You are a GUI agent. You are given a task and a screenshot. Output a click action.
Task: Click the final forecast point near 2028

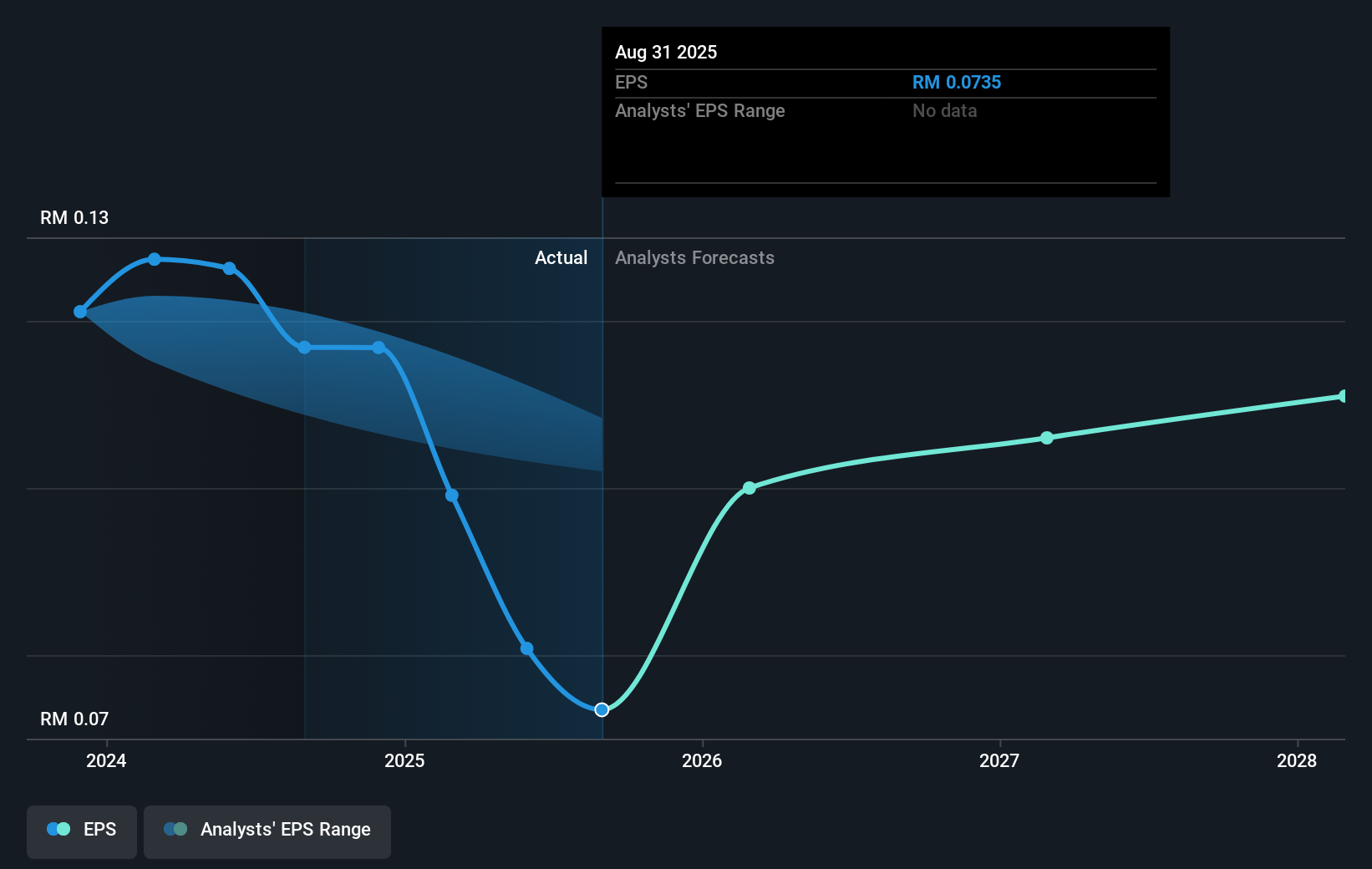coord(1343,396)
